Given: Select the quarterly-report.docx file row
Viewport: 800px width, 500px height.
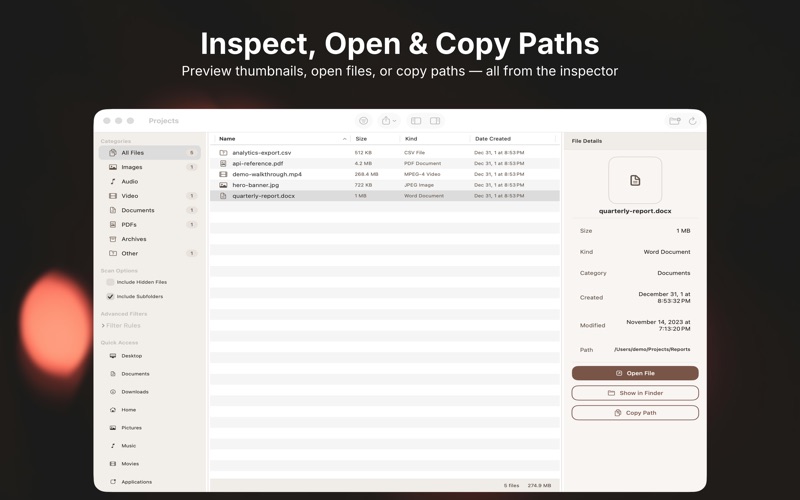Looking at the screenshot, I should tap(385, 195).
